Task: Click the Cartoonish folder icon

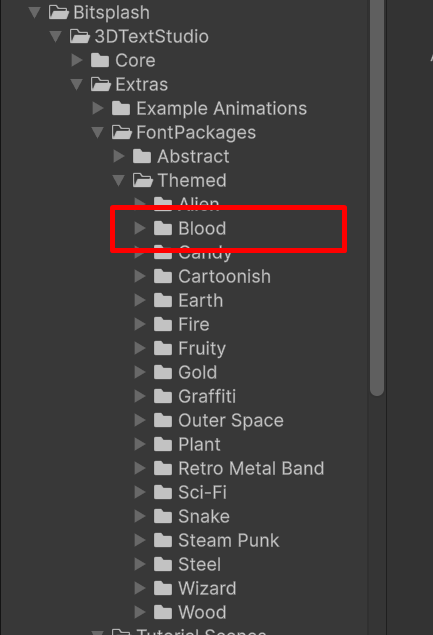Action: [163, 277]
